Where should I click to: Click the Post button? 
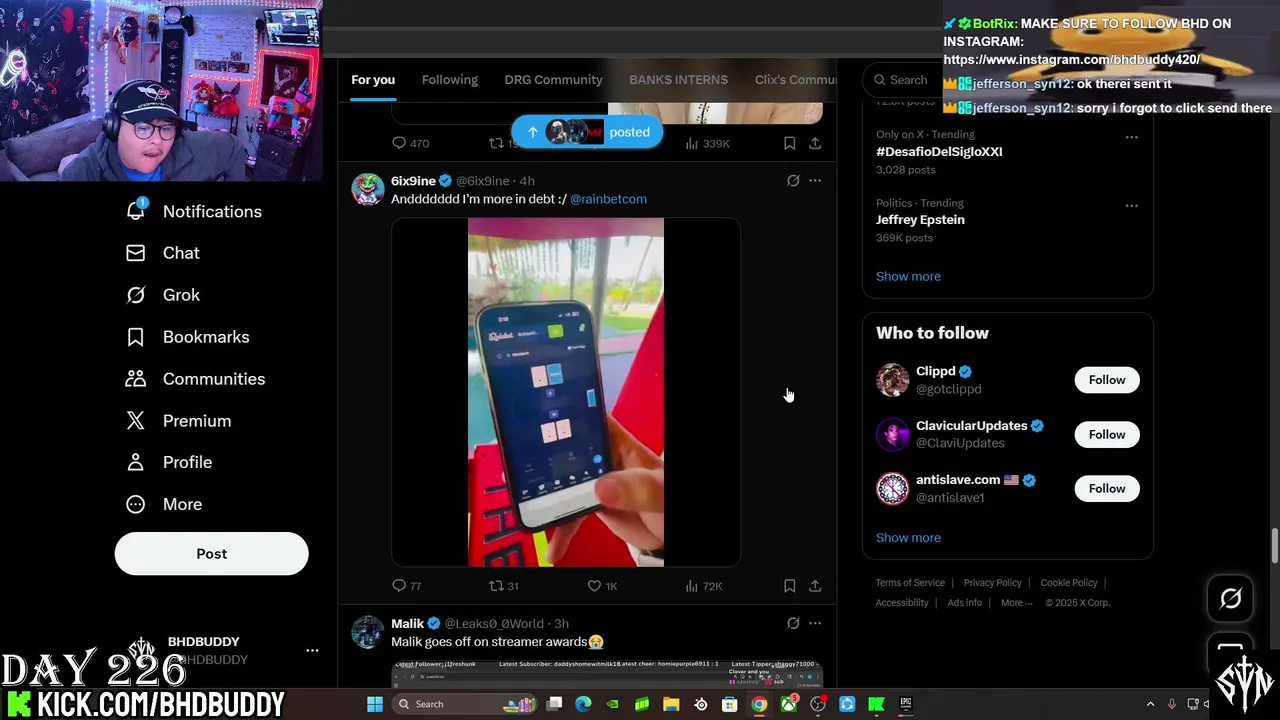click(x=211, y=554)
